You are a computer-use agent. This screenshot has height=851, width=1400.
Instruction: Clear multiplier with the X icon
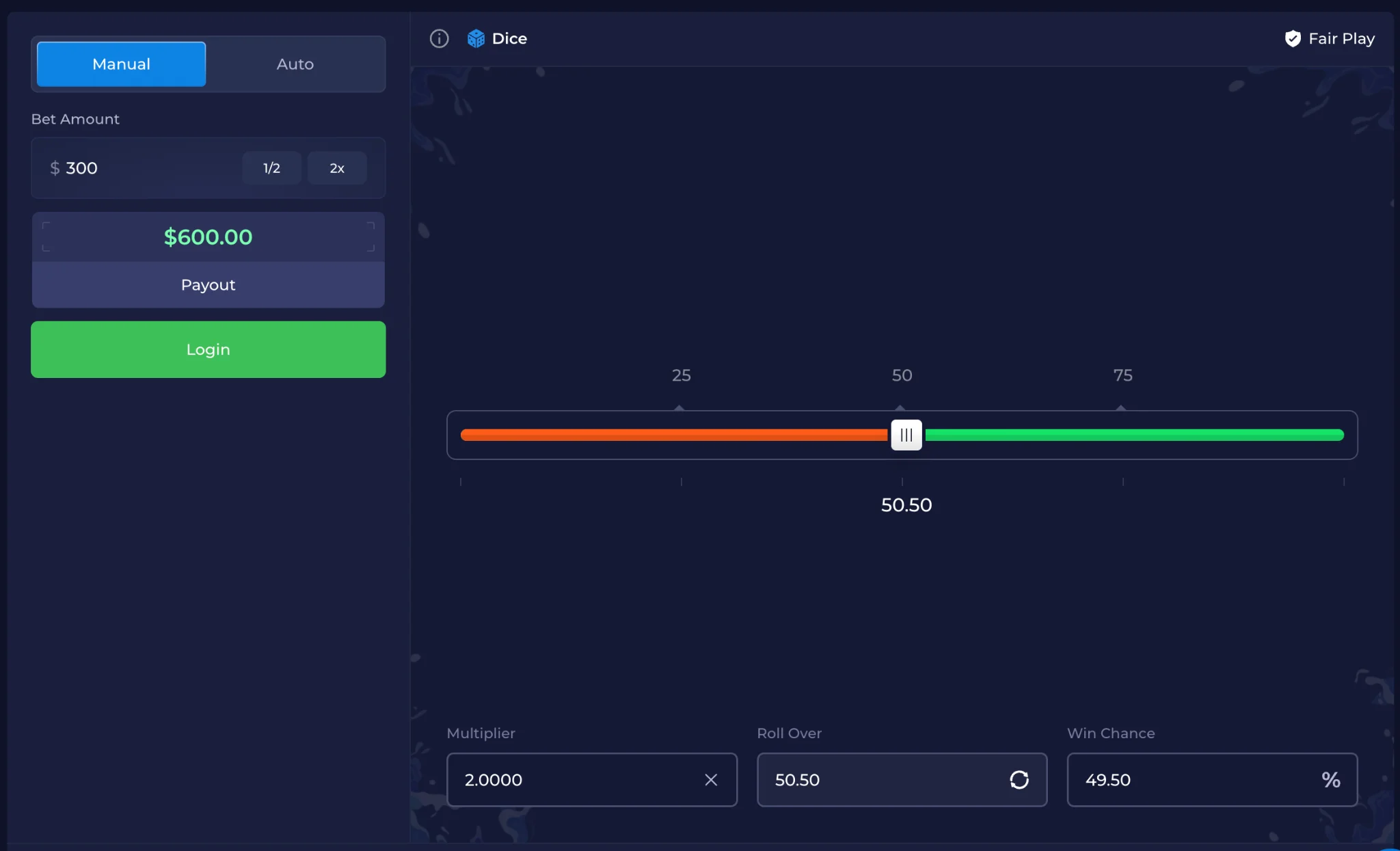pos(711,780)
